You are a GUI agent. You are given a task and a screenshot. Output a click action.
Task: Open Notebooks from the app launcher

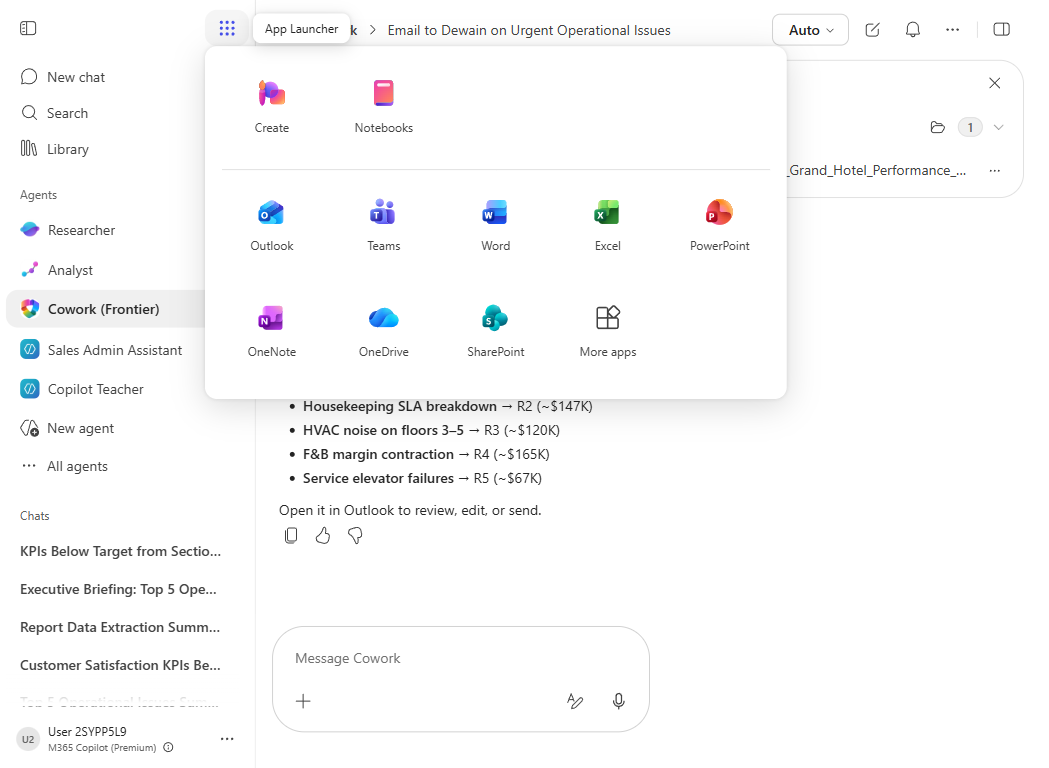pyautogui.click(x=383, y=106)
